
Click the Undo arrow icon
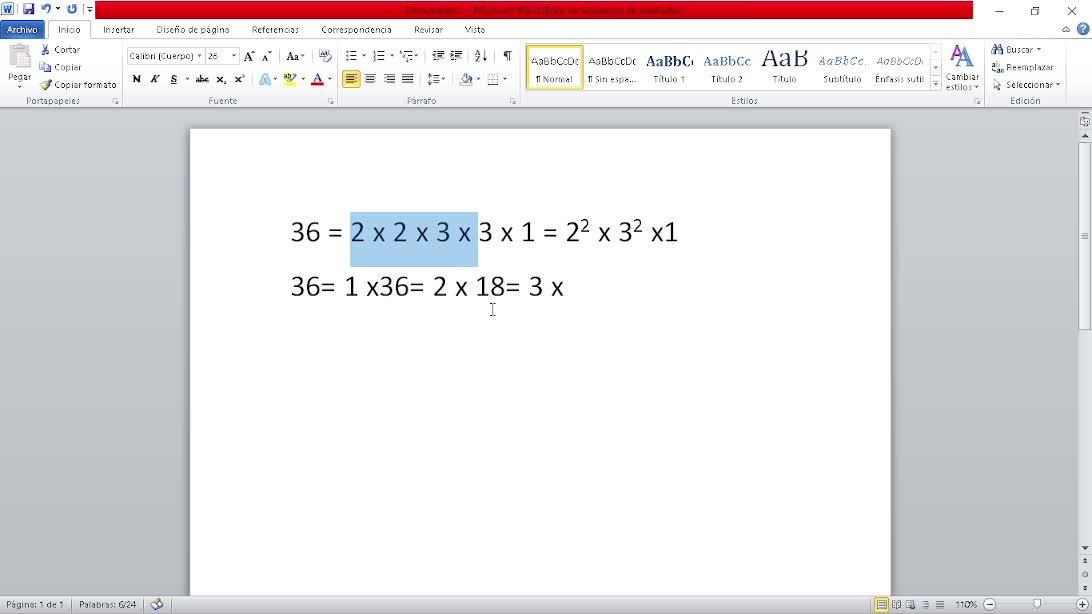[46, 10]
